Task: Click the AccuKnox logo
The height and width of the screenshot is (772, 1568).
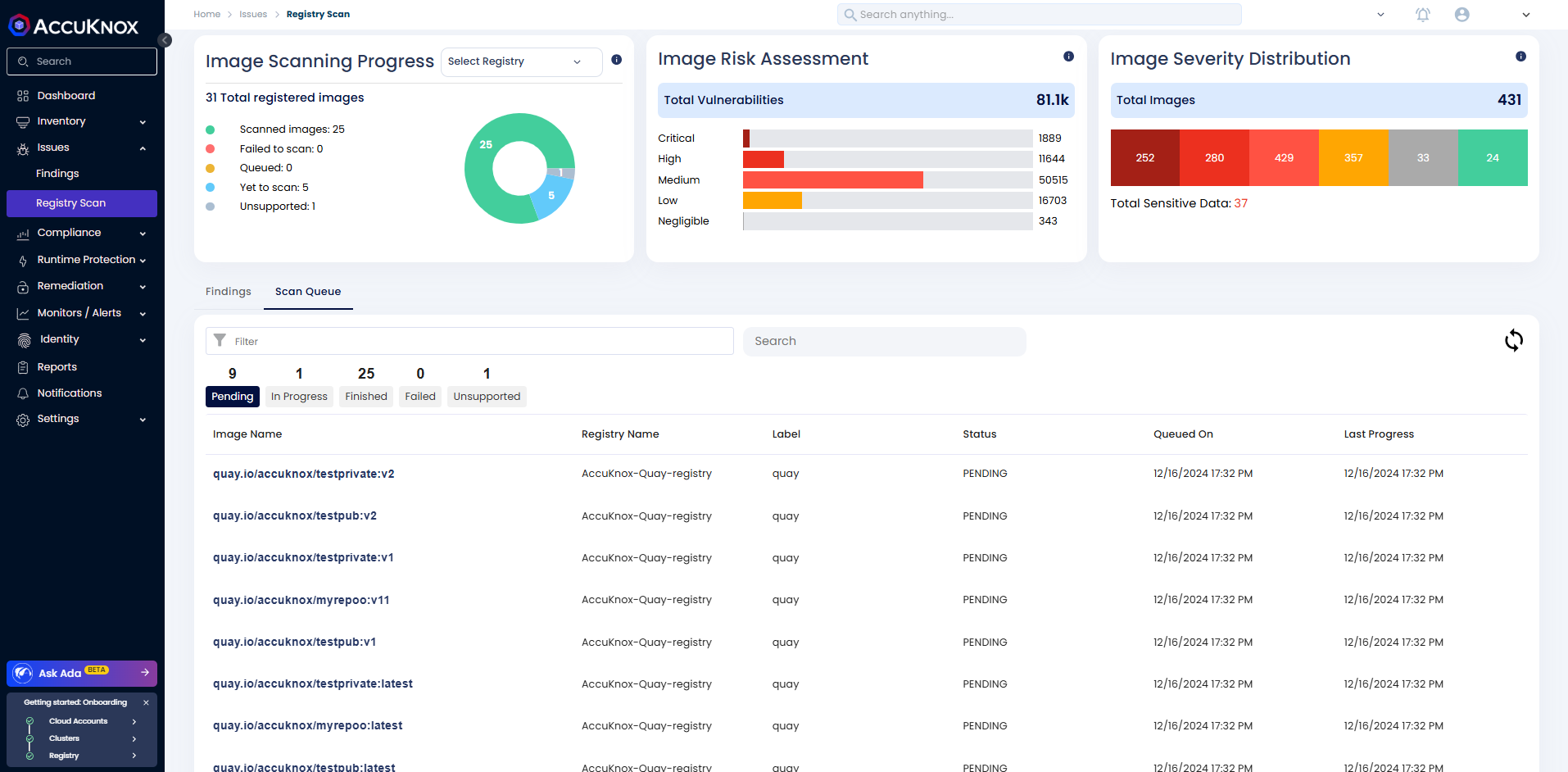Action: 74,25
